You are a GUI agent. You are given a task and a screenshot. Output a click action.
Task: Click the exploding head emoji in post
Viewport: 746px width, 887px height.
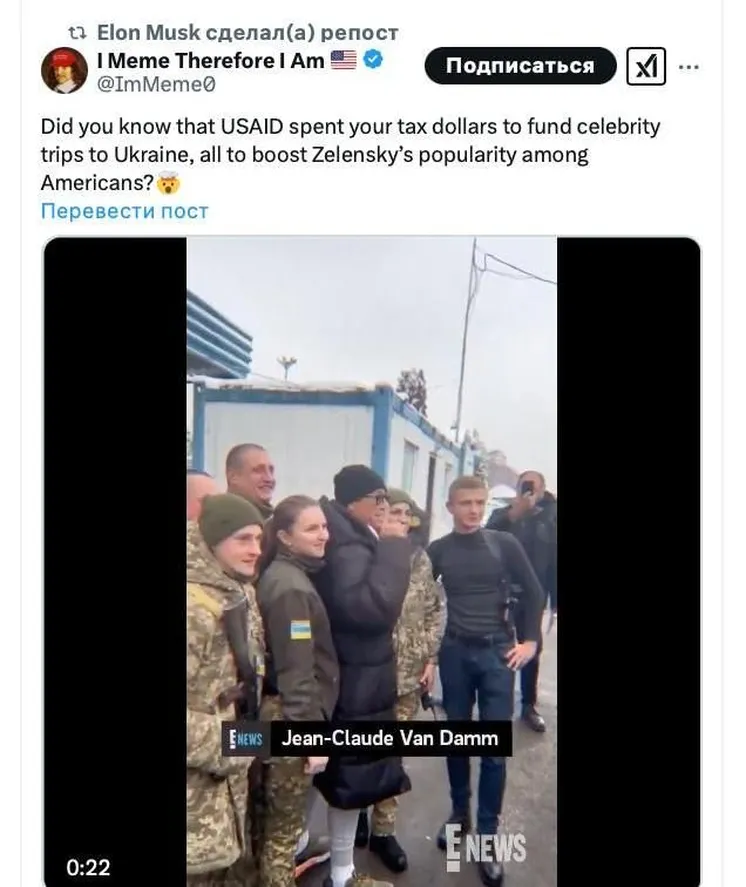pos(168,183)
